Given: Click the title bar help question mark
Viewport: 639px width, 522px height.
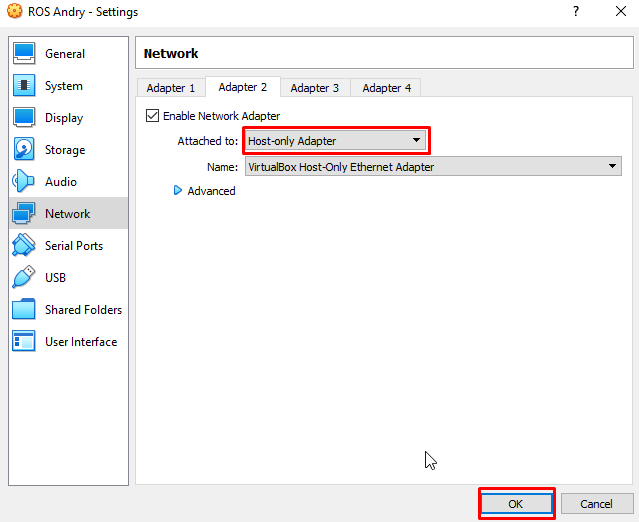Looking at the screenshot, I should [575, 12].
